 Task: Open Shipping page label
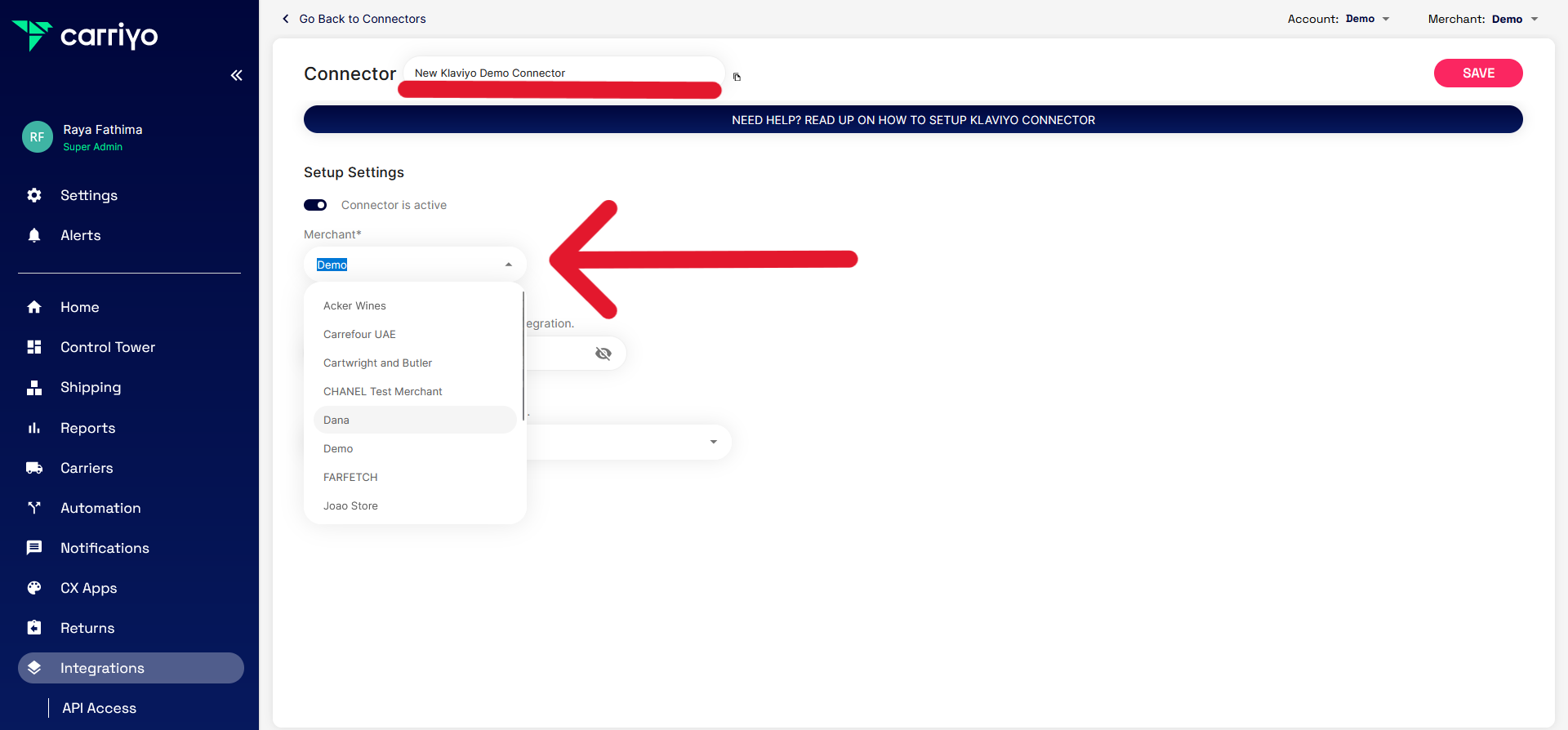coord(91,387)
